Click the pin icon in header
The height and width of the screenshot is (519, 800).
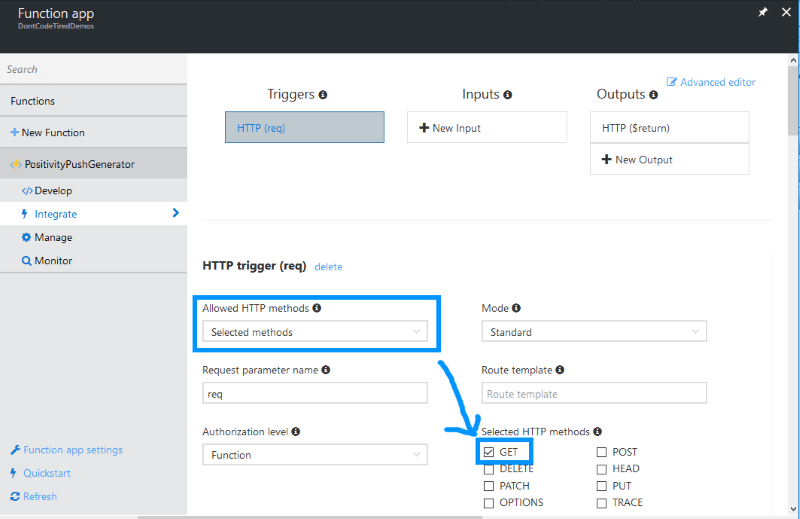pyautogui.click(x=763, y=12)
